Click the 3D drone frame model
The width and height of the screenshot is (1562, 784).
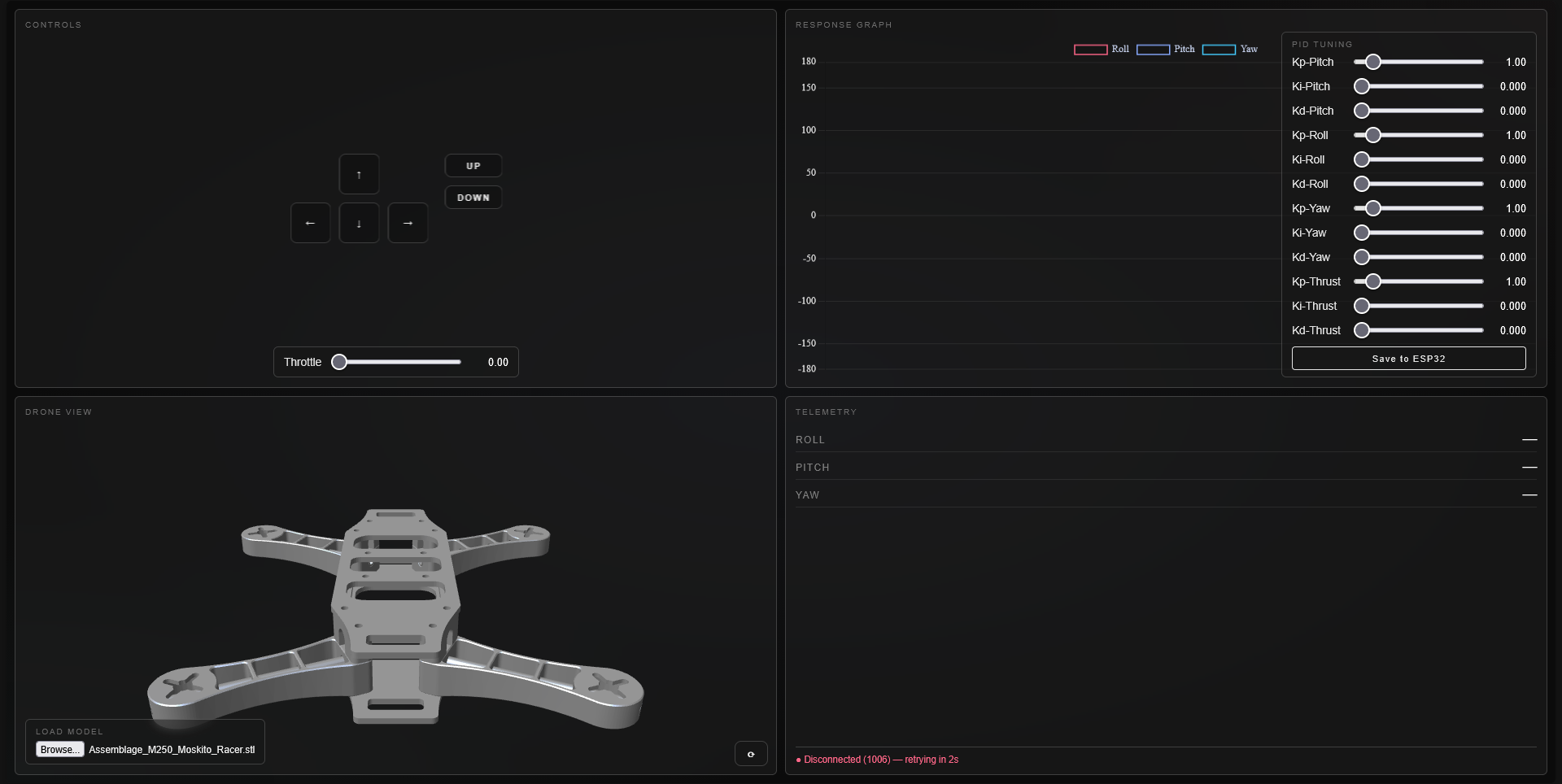(395, 618)
